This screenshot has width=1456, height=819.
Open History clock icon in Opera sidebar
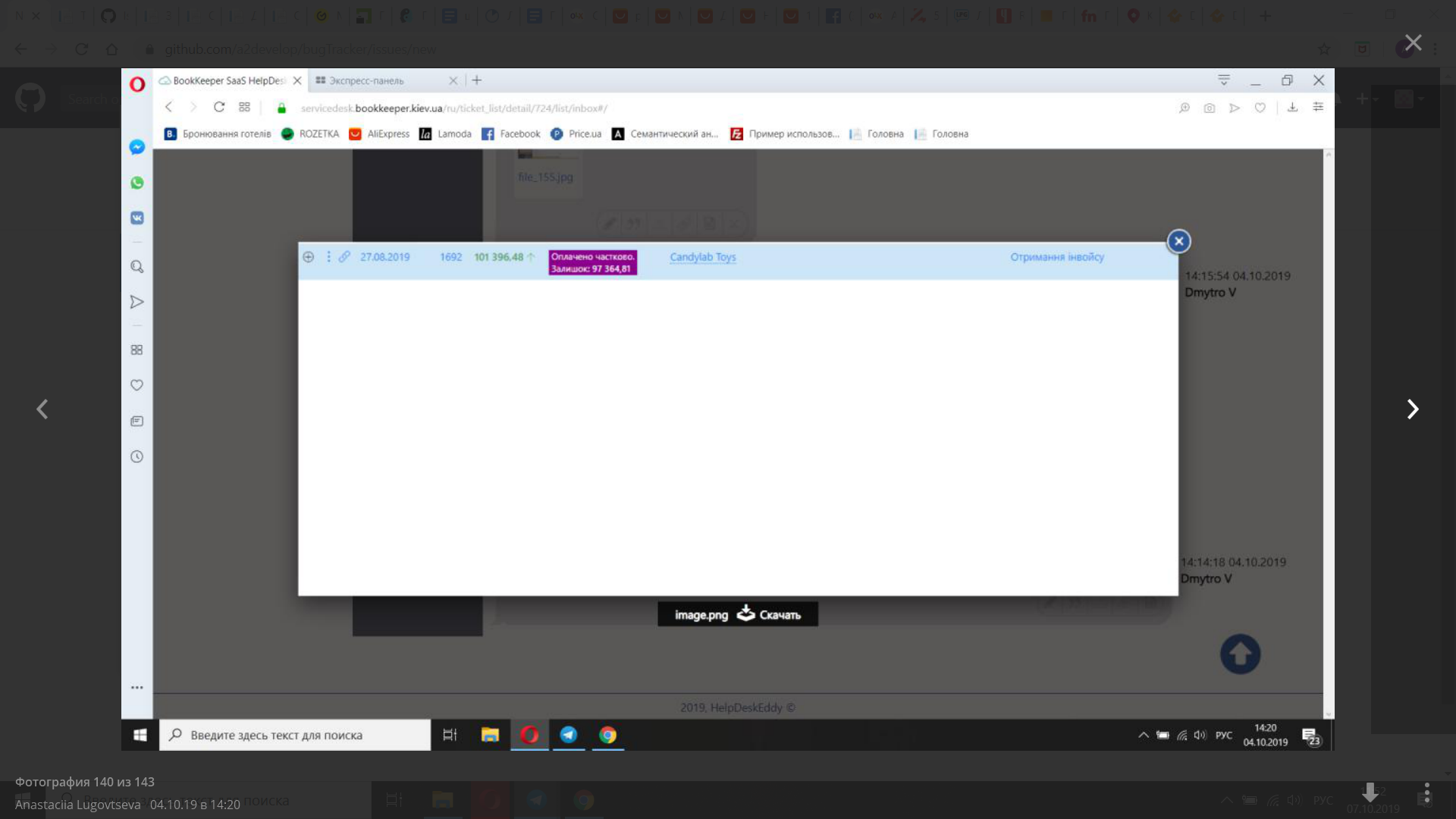pyautogui.click(x=136, y=457)
